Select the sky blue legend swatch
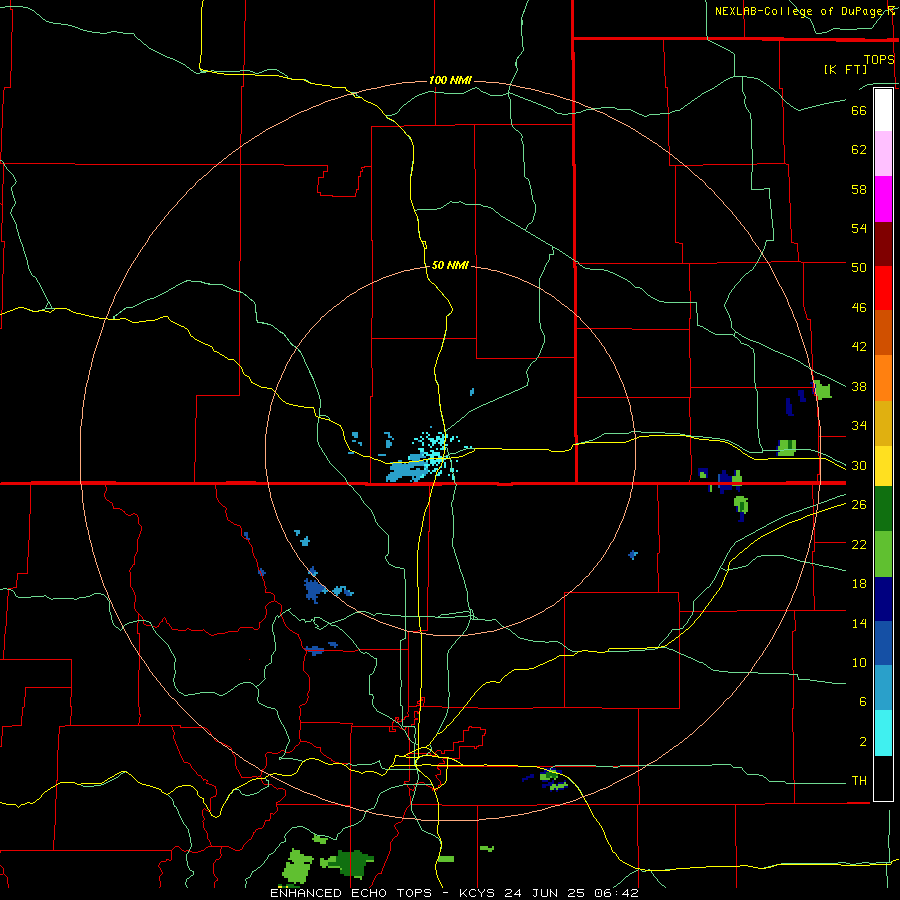The width and height of the screenshot is (900, 900). tap(883, 687)
